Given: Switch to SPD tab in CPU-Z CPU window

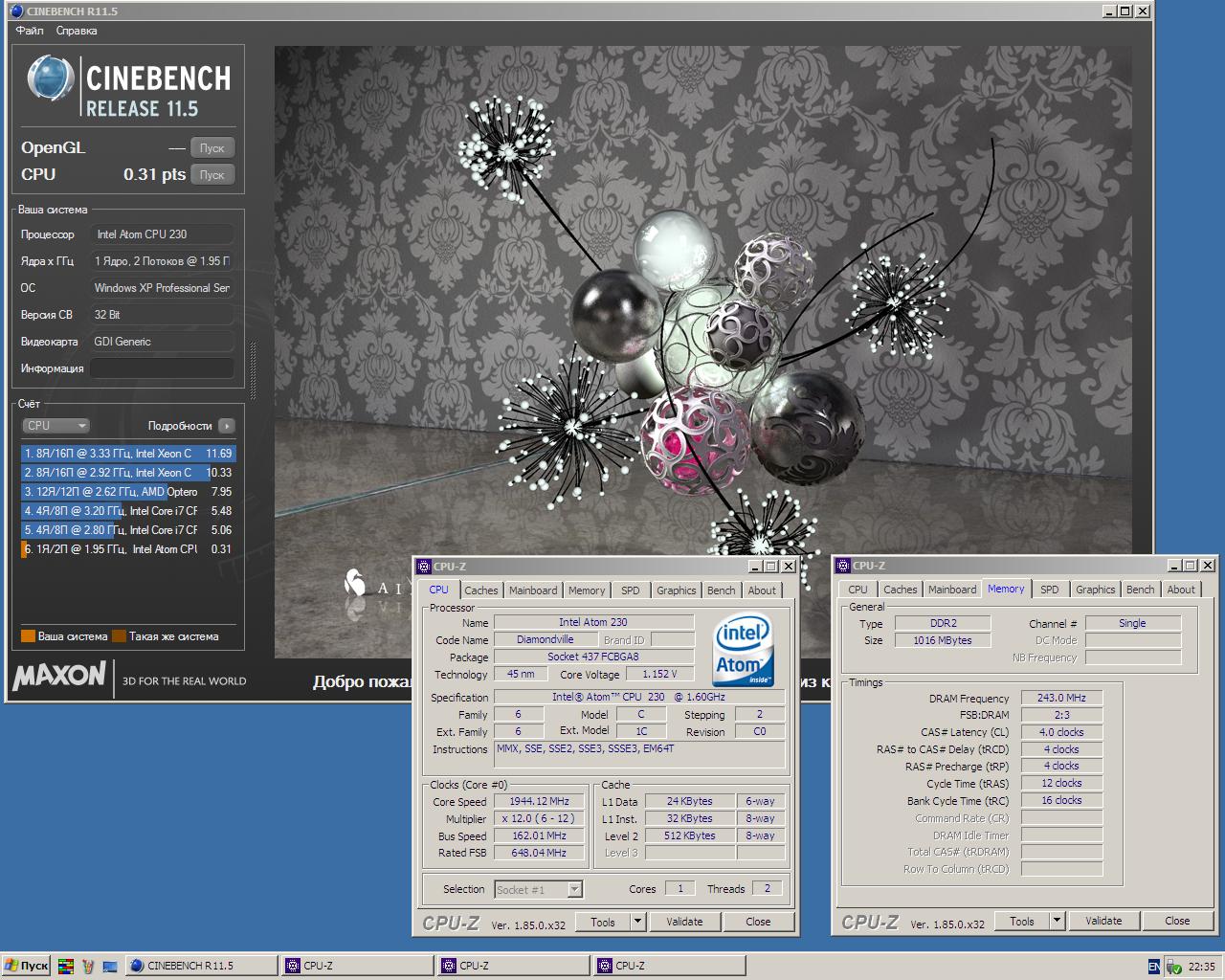Looking at the screenshot, I should [631, 590].
